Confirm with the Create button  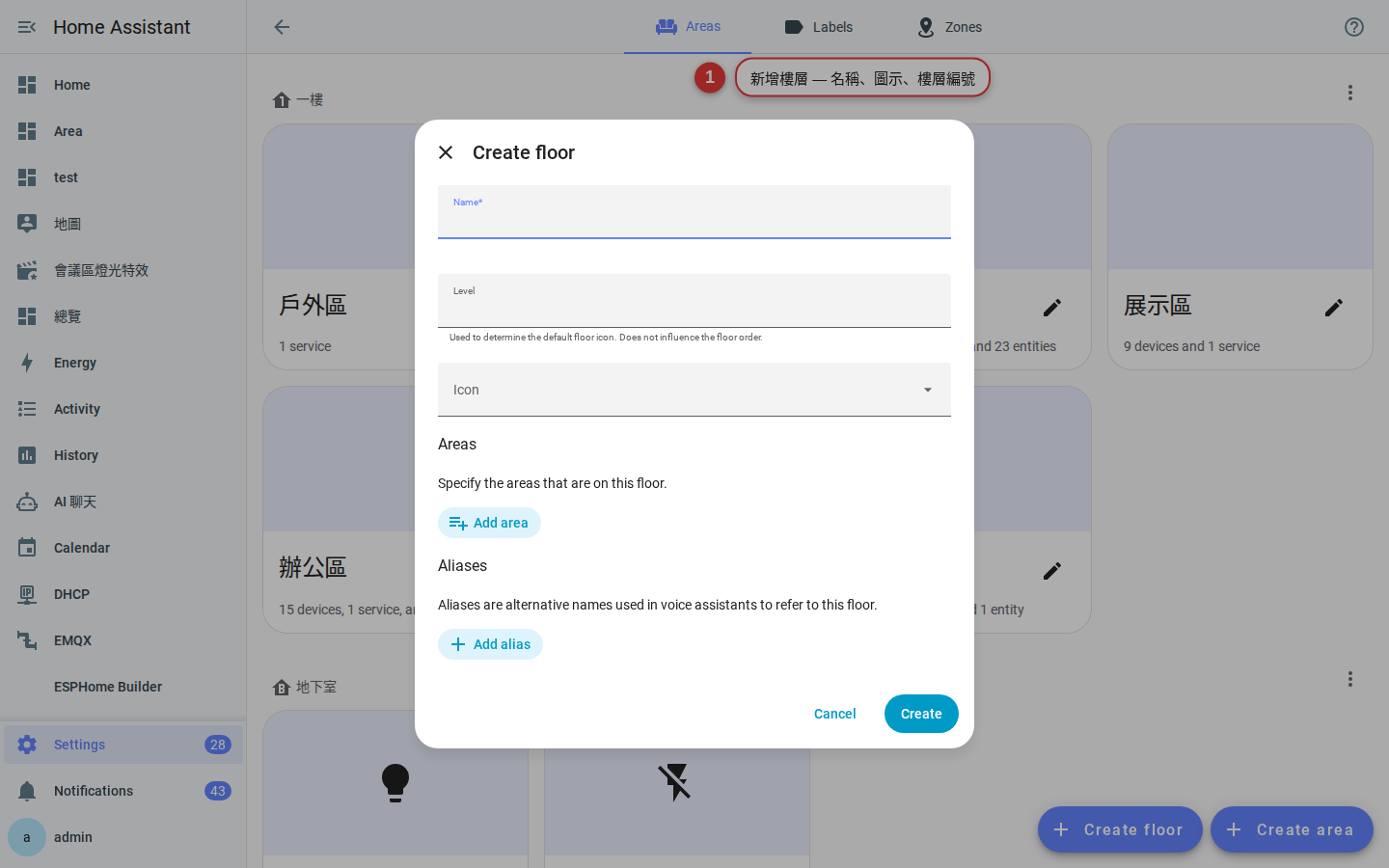(x=921, y=714)
